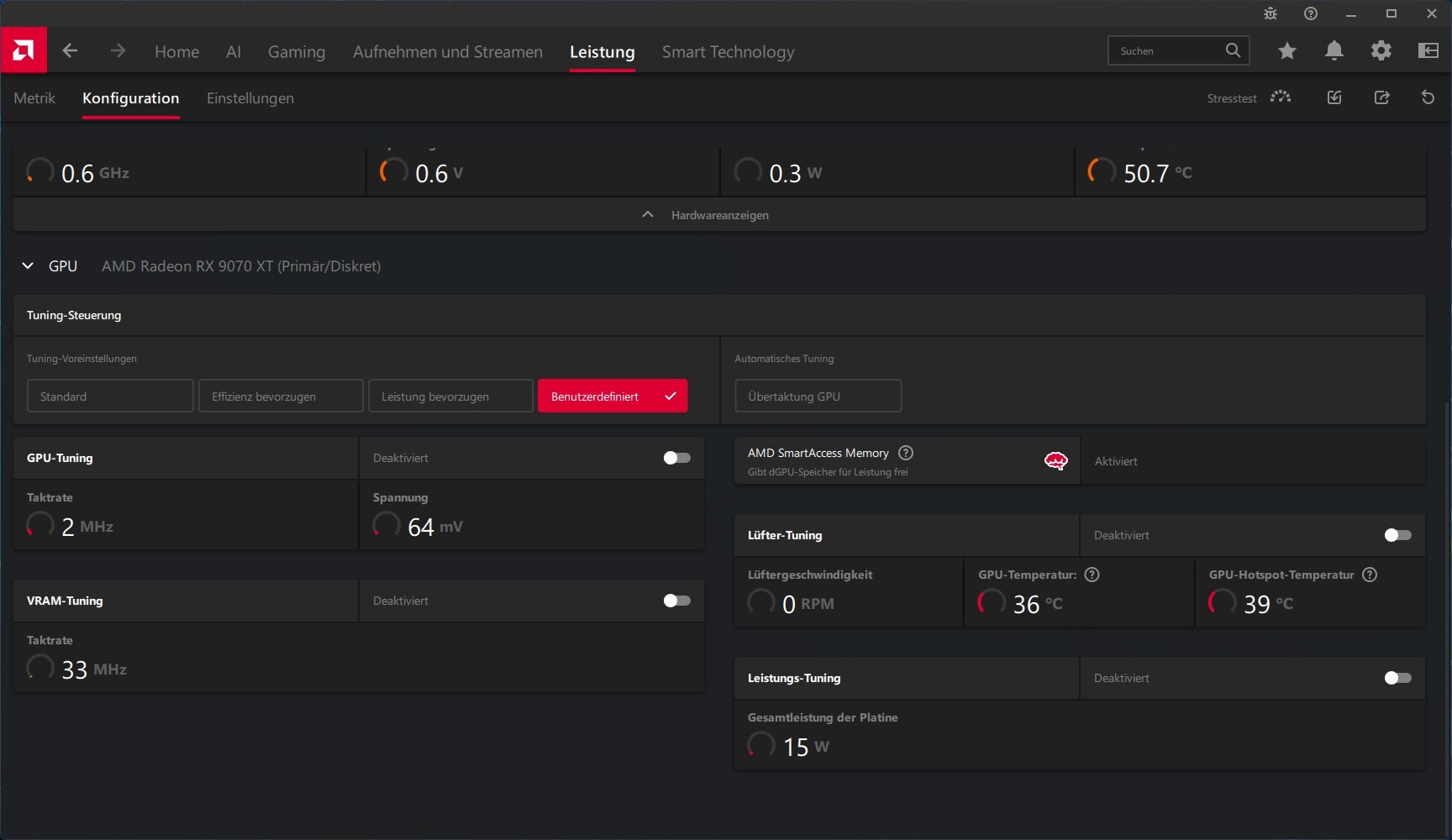
Task: Enable the GPU-Tuning switch
Action: pyautogui.click(x=676, y=458)
